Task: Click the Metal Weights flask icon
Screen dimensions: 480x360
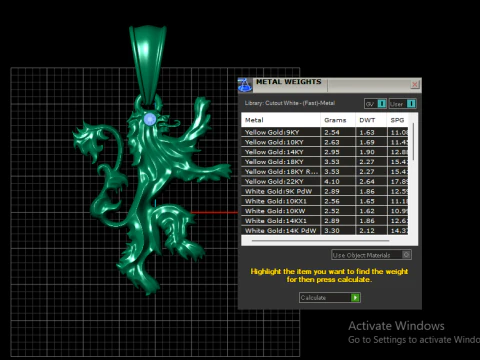Action: coord(245,85)
